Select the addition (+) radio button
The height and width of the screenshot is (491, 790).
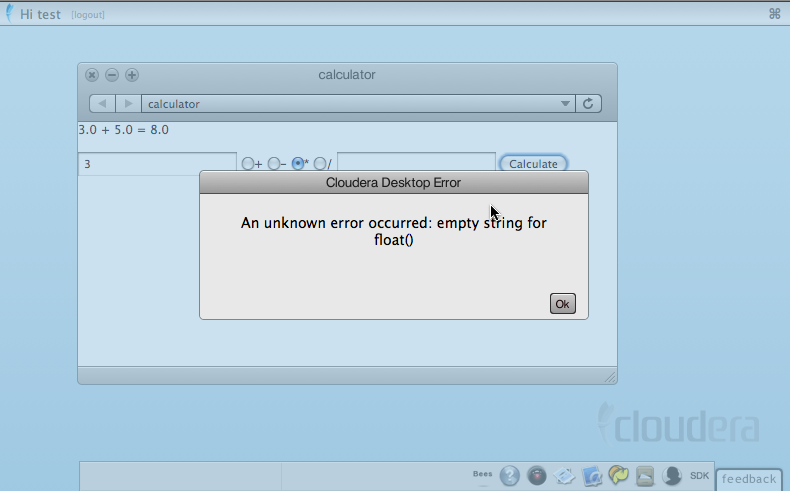[x=248, y=164]
